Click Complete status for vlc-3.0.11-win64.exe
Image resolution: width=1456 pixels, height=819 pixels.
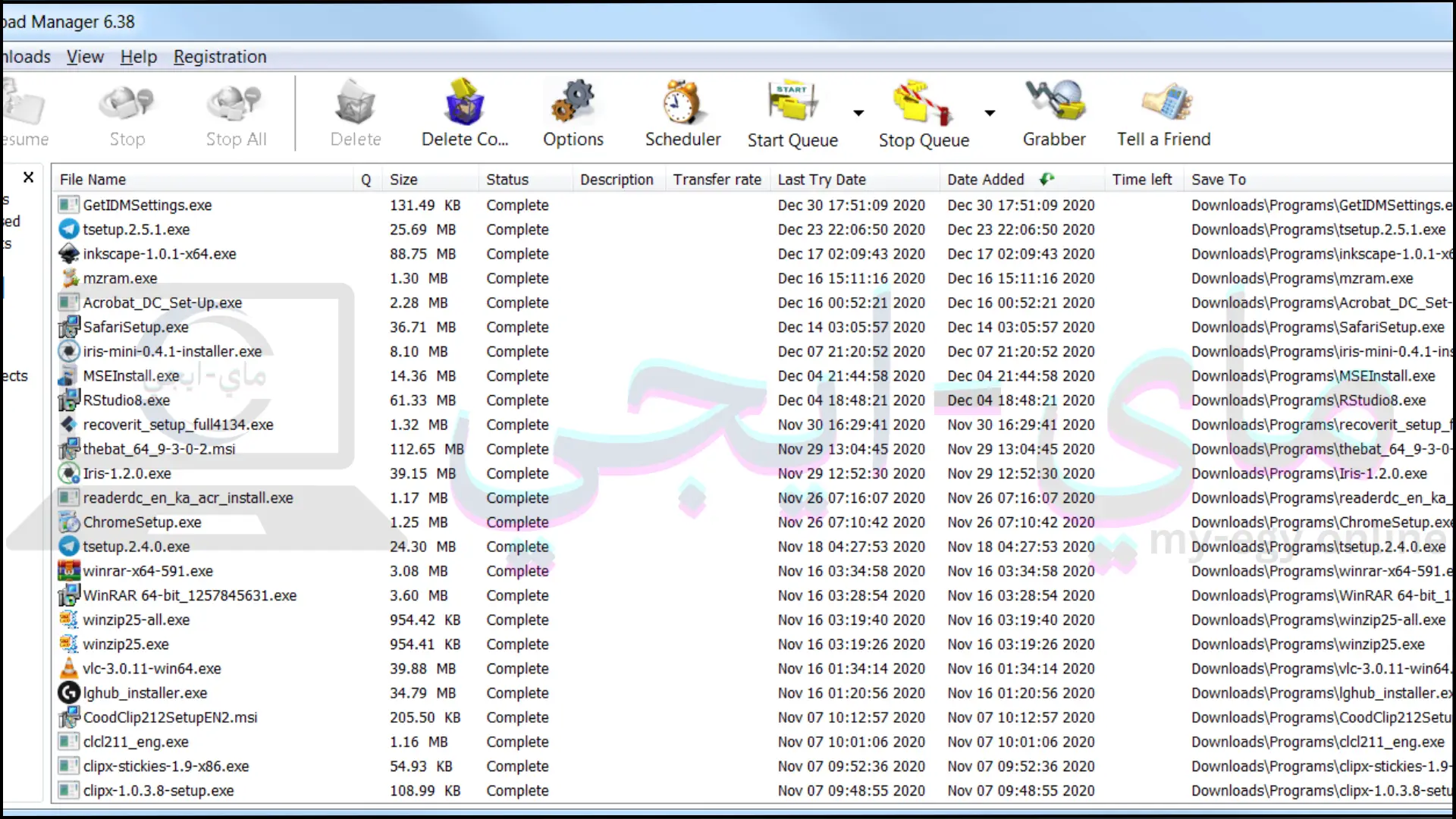point(517,668)
